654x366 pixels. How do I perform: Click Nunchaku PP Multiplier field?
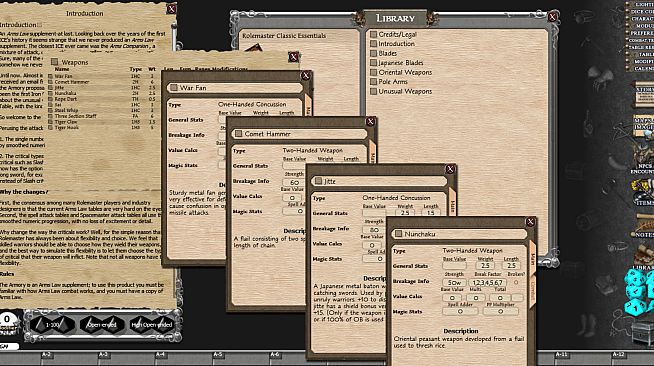(x=501, y=311)
